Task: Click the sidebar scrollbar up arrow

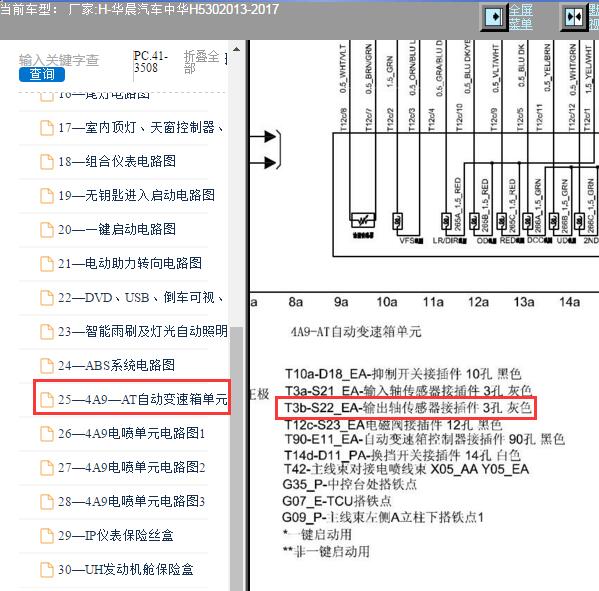Action: coord(236,49)
